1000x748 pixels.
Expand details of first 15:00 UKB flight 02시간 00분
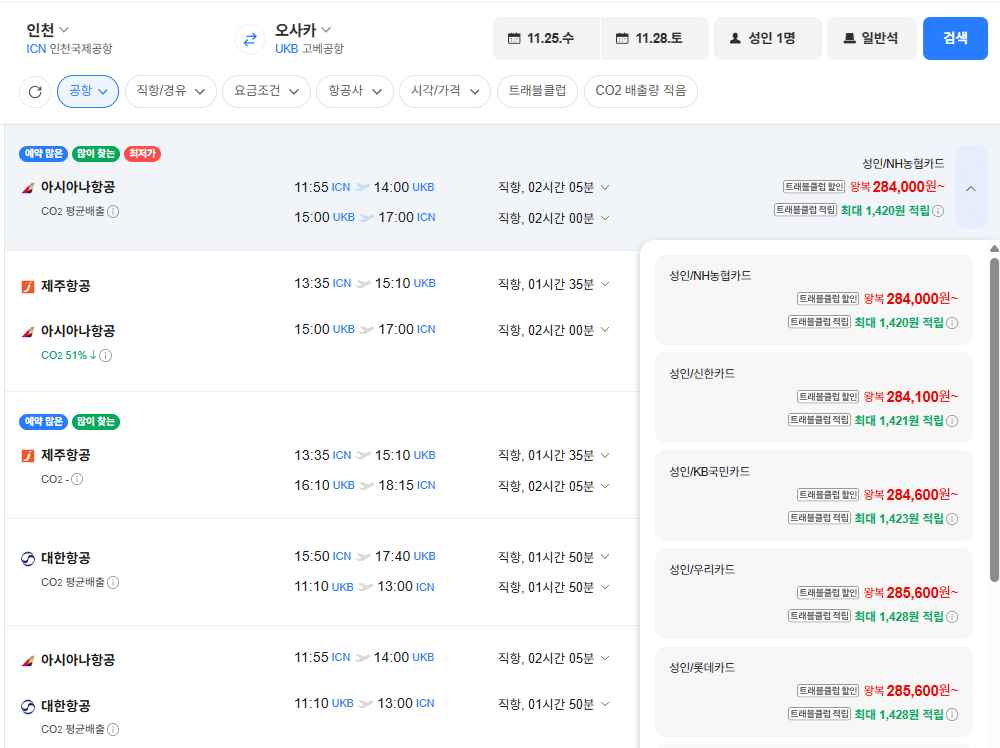click(605, 218)
